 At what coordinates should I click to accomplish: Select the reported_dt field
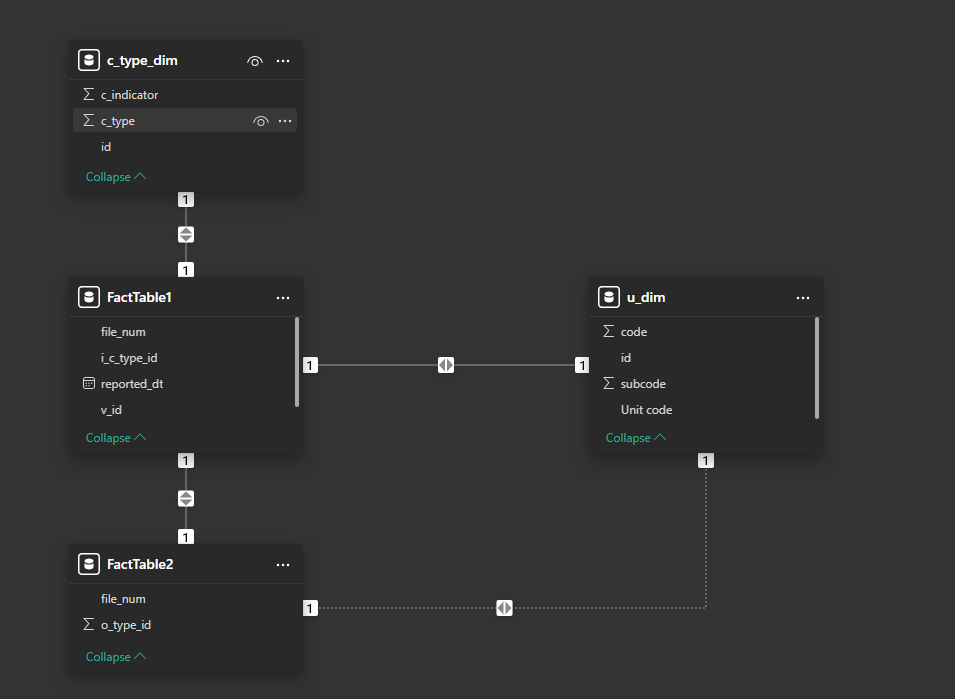click(183, 384)
